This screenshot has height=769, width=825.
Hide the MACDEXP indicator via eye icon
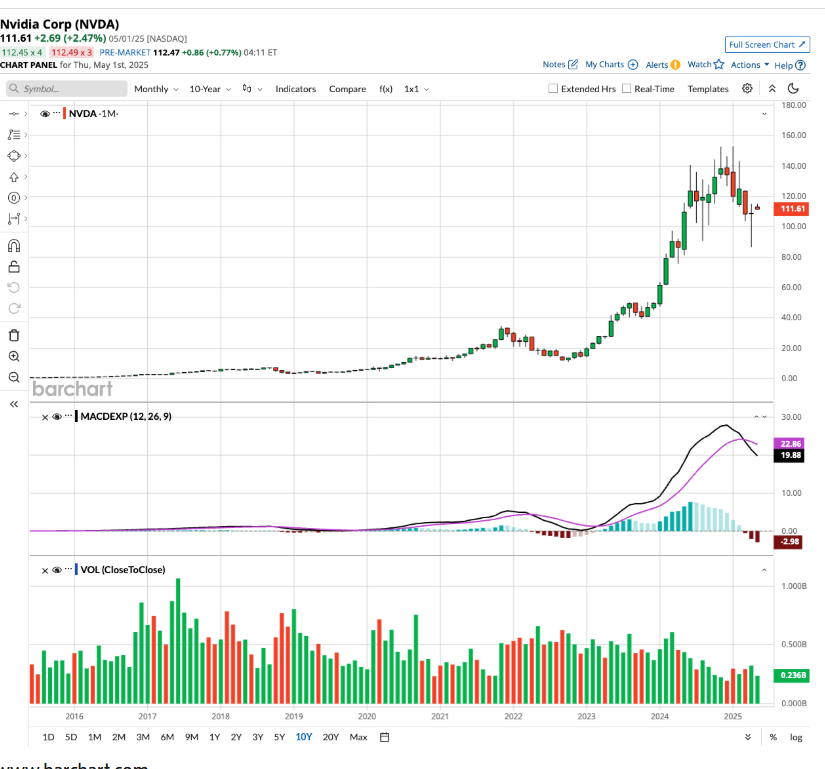[57, 416]
